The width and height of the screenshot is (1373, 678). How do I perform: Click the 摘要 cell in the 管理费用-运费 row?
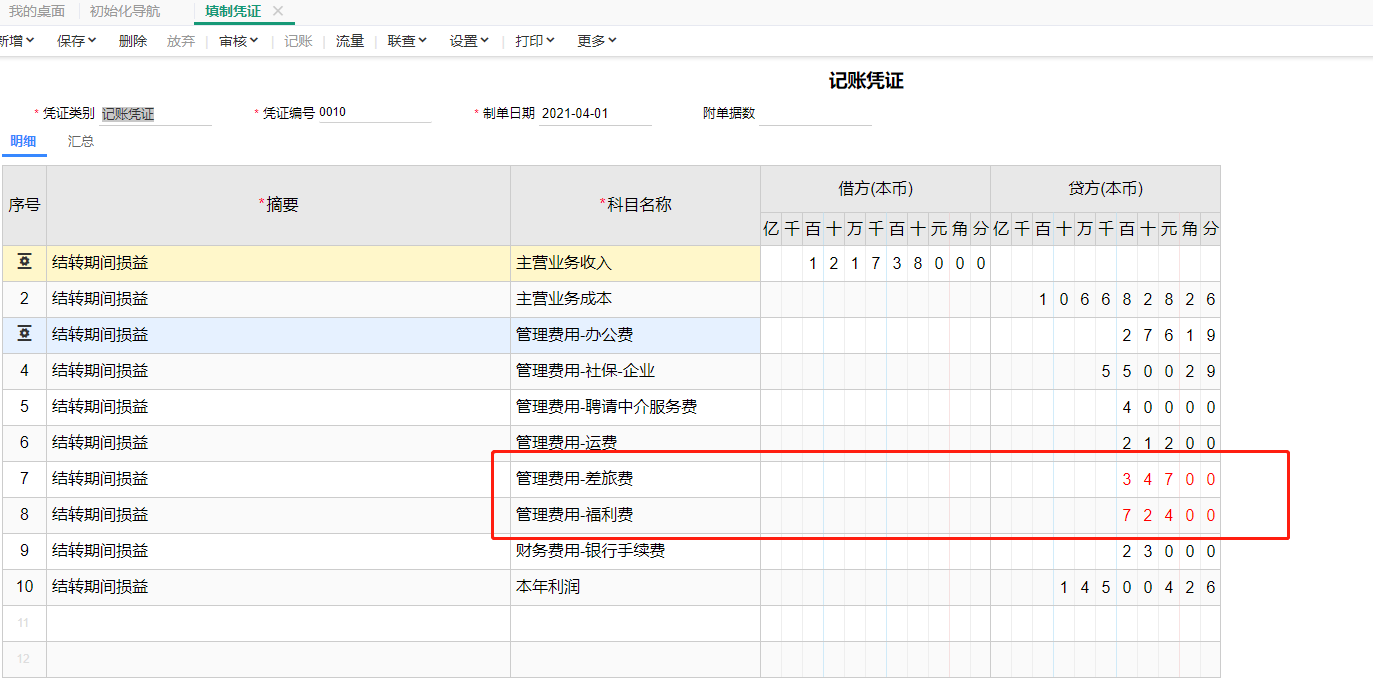pos(279,443)
